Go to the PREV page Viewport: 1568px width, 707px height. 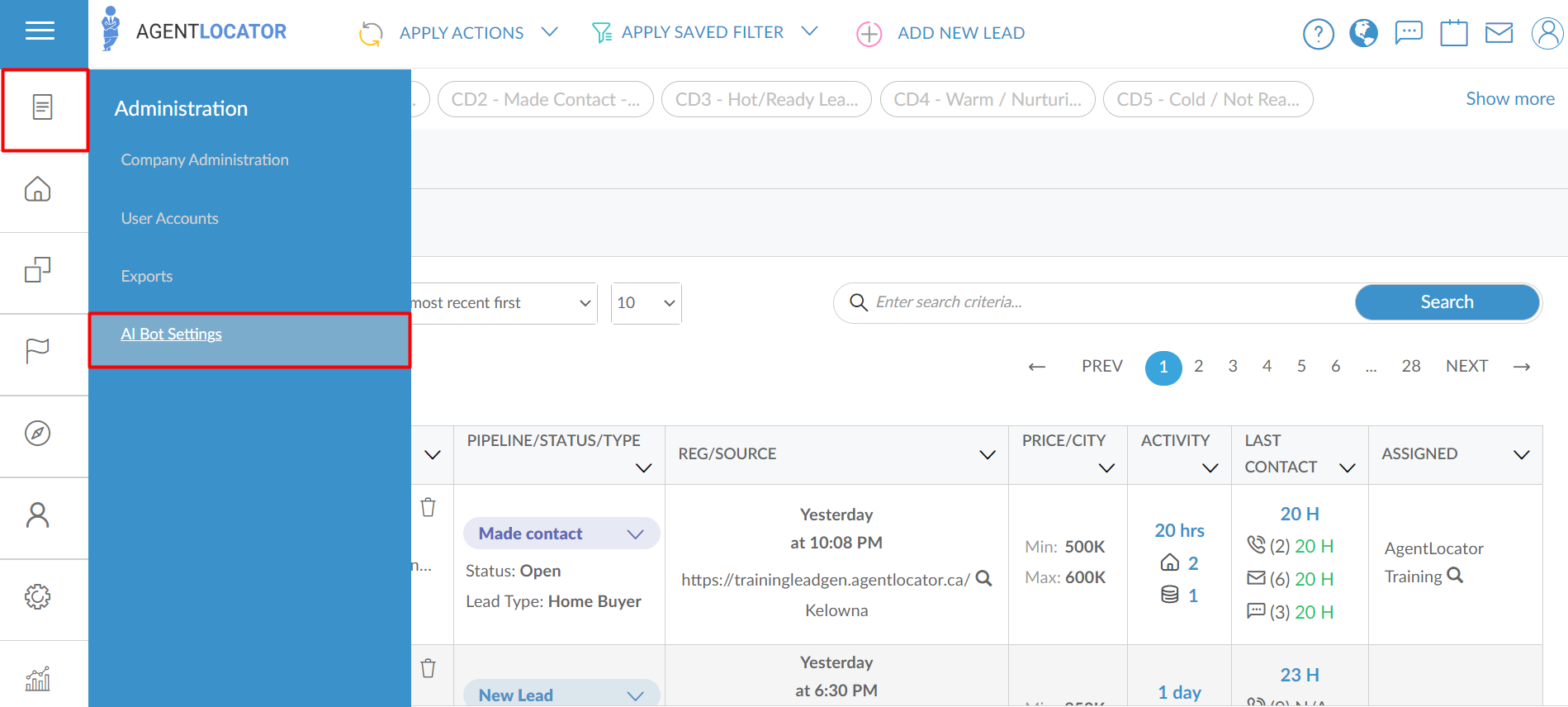click(1102, 366)
